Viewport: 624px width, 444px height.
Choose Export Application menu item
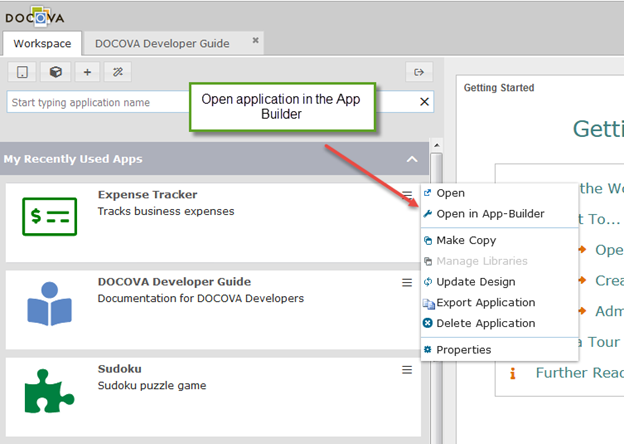pos(499,302)
